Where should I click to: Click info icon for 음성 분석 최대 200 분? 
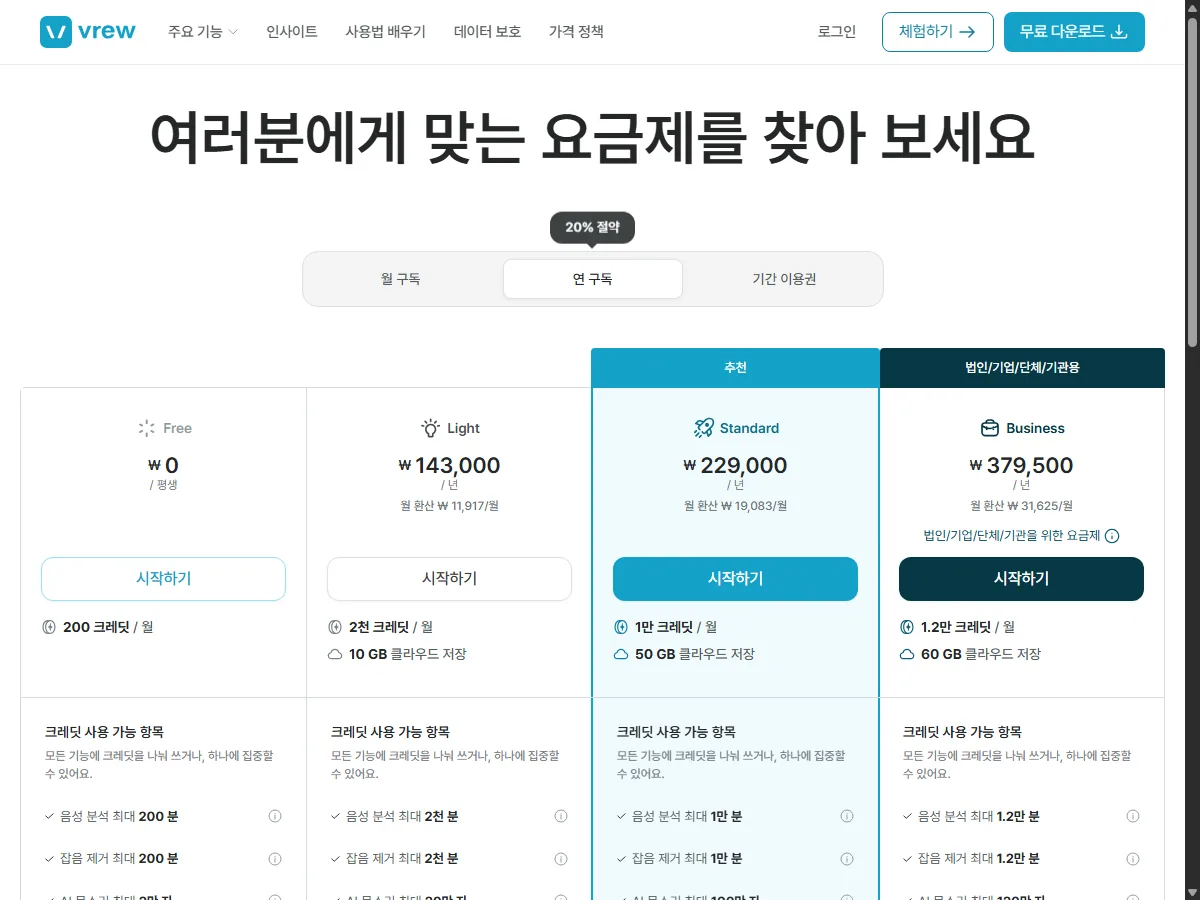[275, 816]
